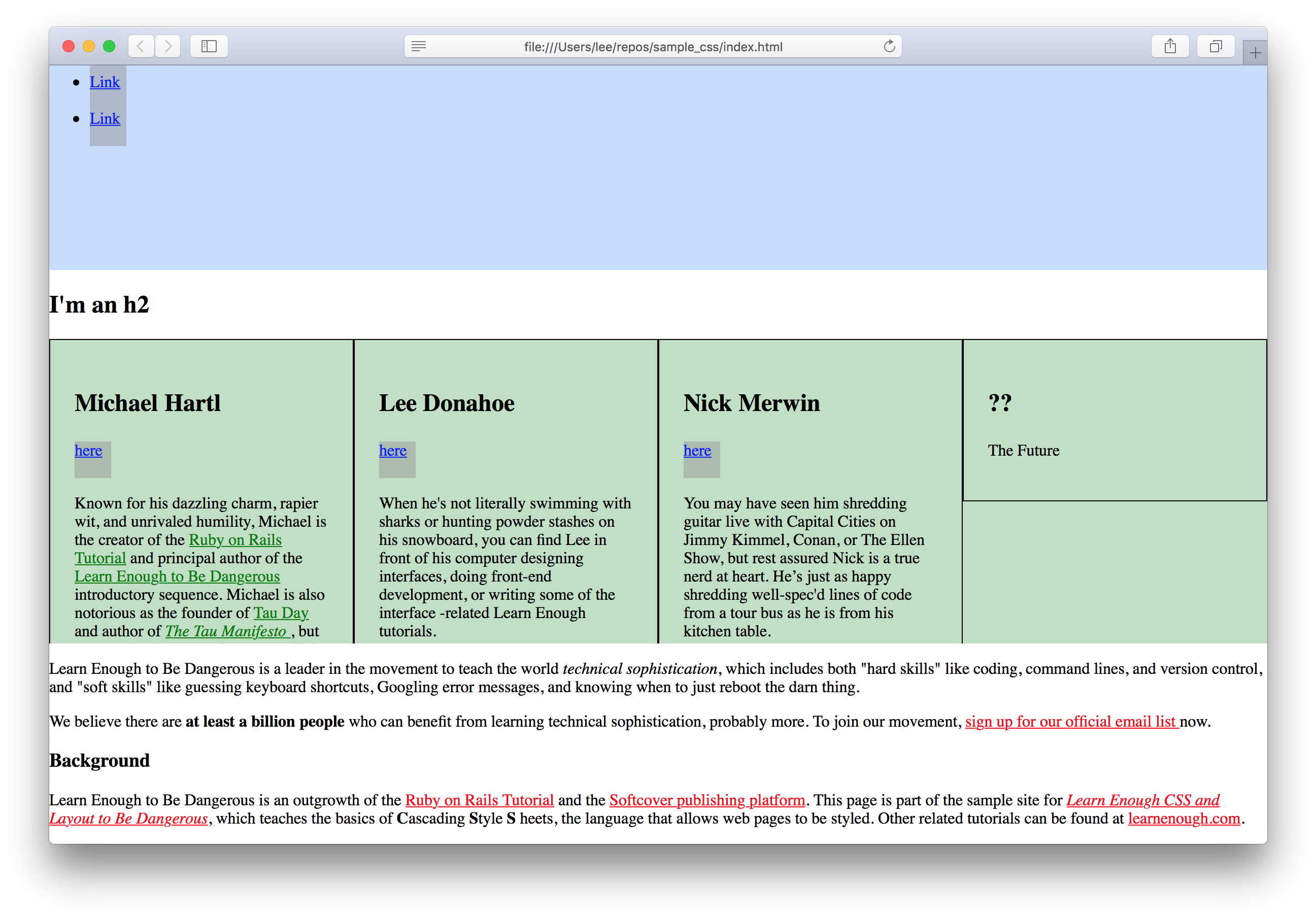
Task: Open the Tau Day link
Action: 281,613
